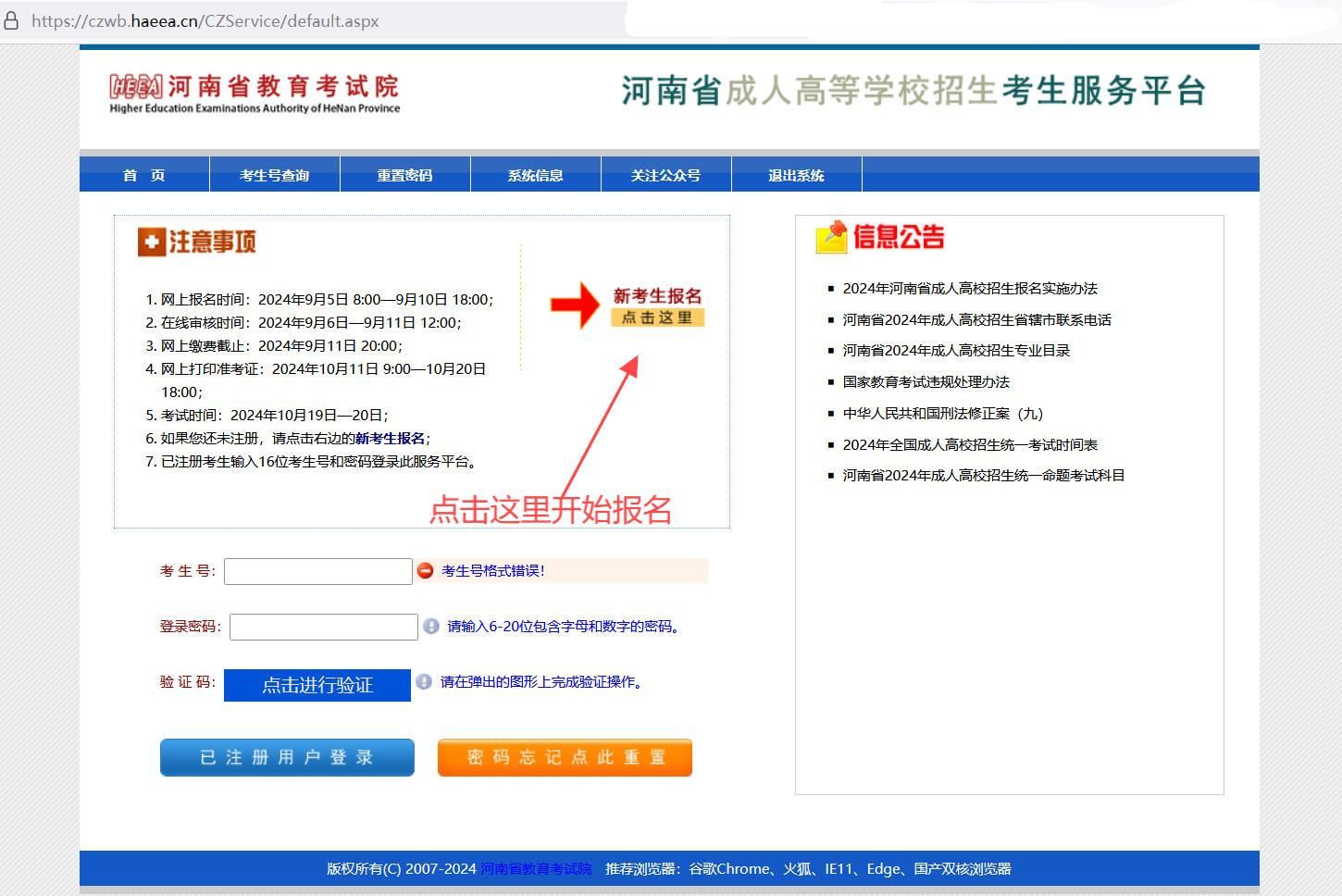Screen dimensions: 1342x896
Task: Open 国家教育考试违规处理办法 announcement
Action: pyautogui.click(x=926, y=382)
